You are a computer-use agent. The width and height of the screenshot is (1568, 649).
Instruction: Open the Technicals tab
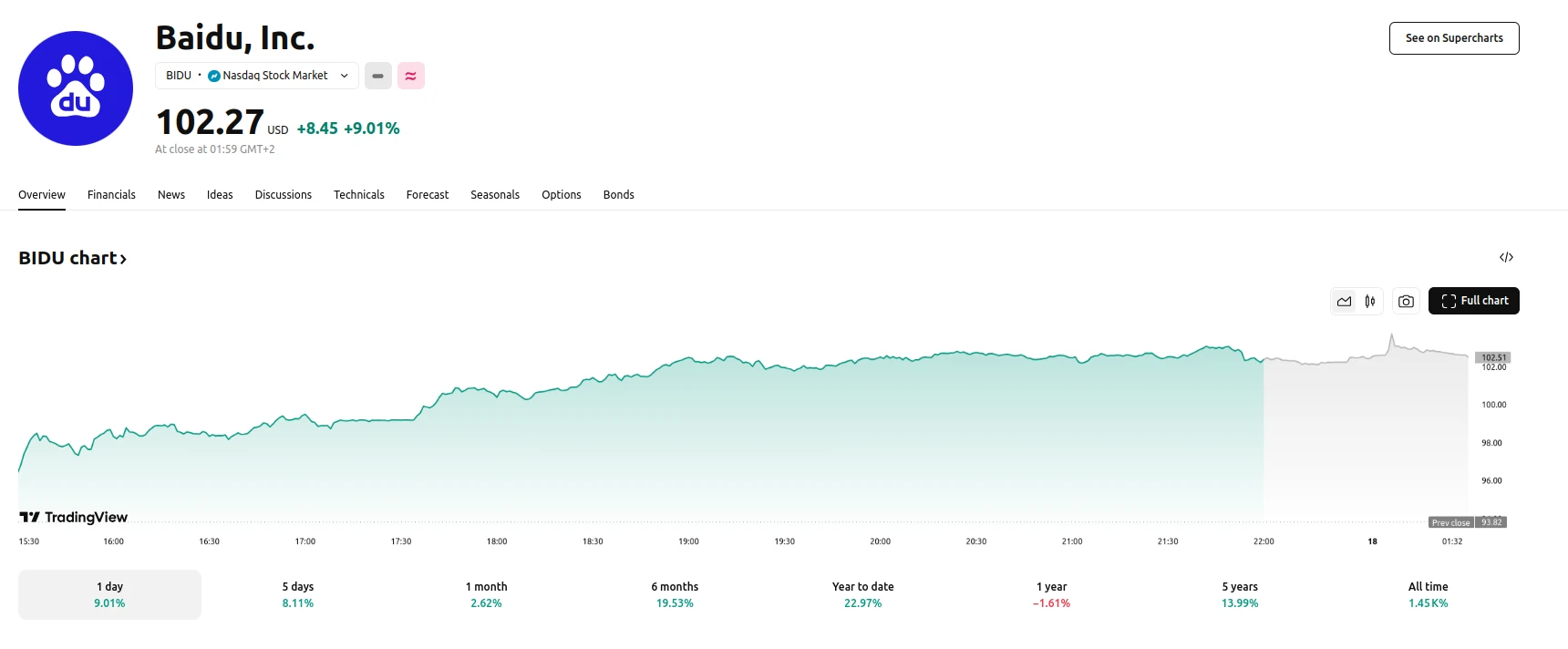click(x=358, y=194)
